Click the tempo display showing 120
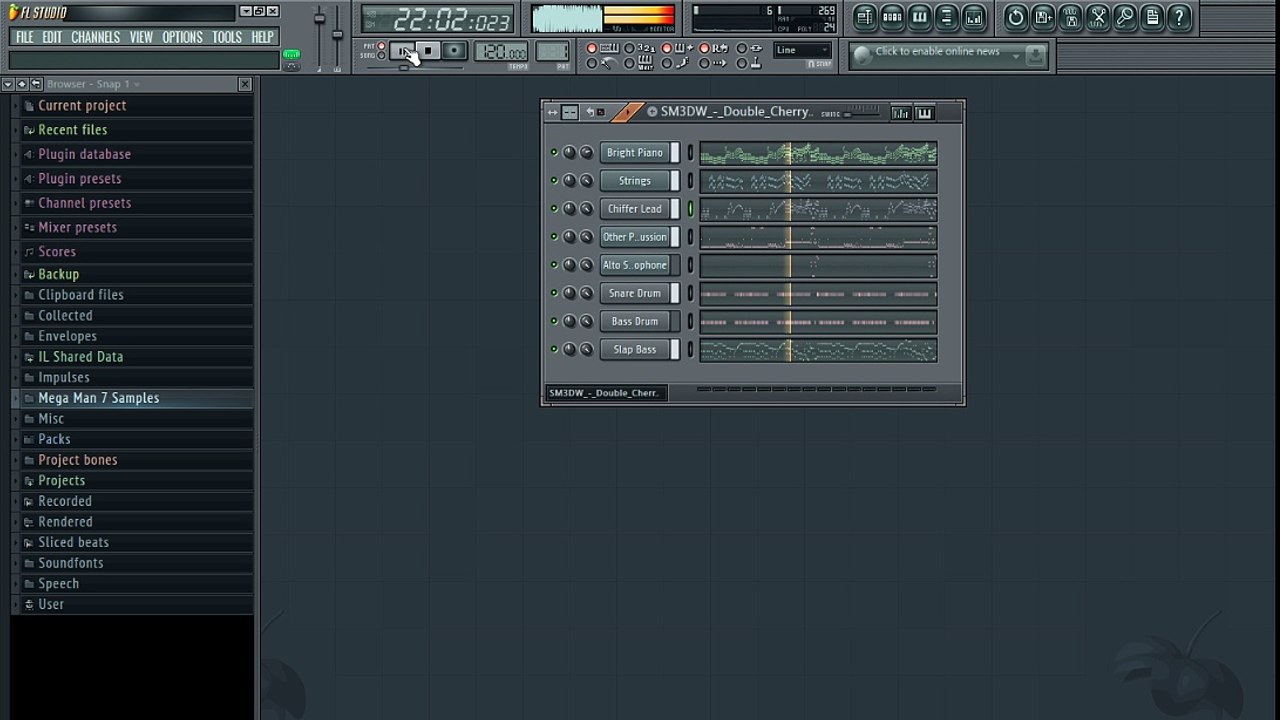Viewport: 1280px width, 720px height. point(501,52)
